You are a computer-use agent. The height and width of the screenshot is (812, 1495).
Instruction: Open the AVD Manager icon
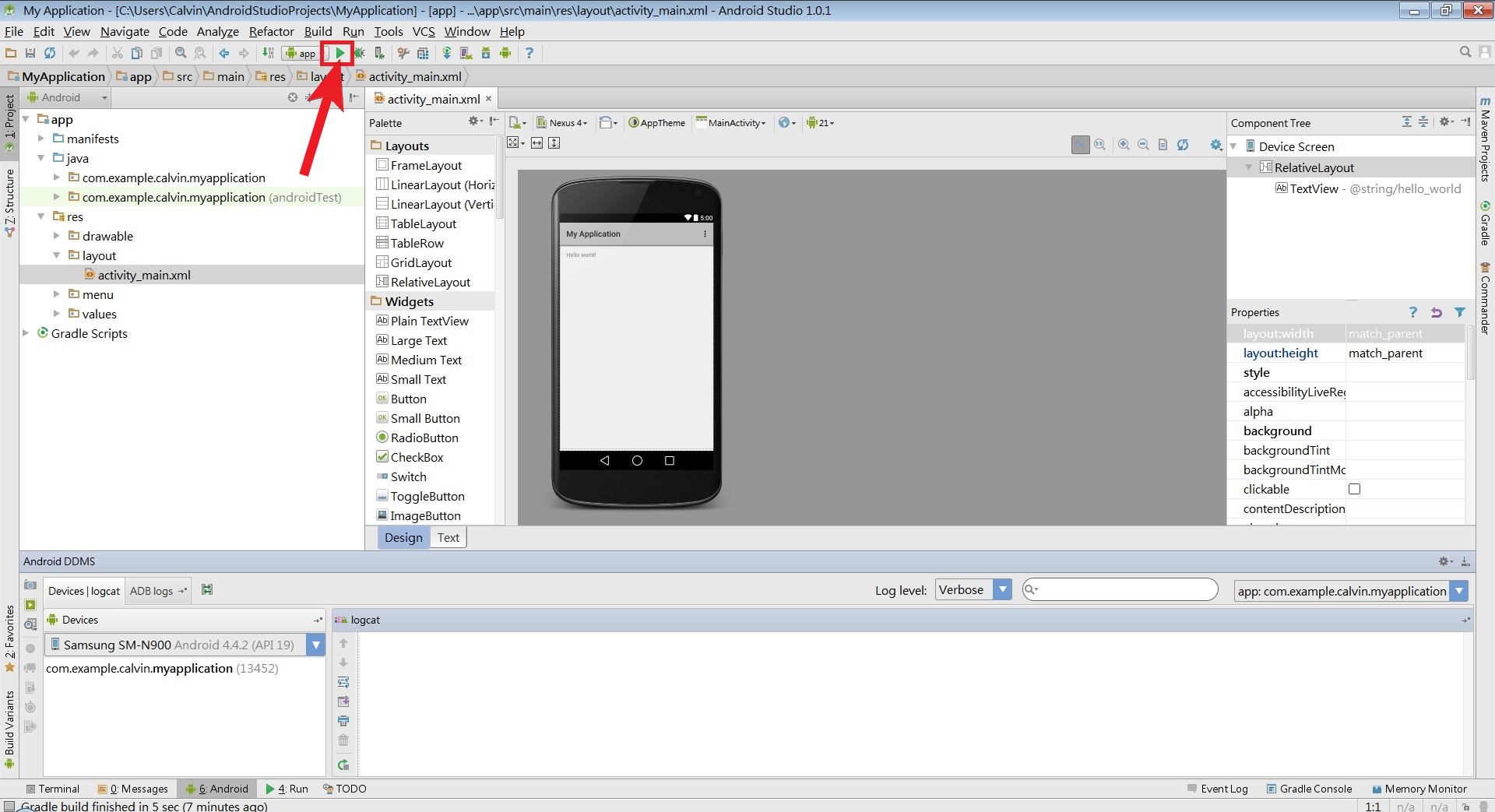point(466,53)
